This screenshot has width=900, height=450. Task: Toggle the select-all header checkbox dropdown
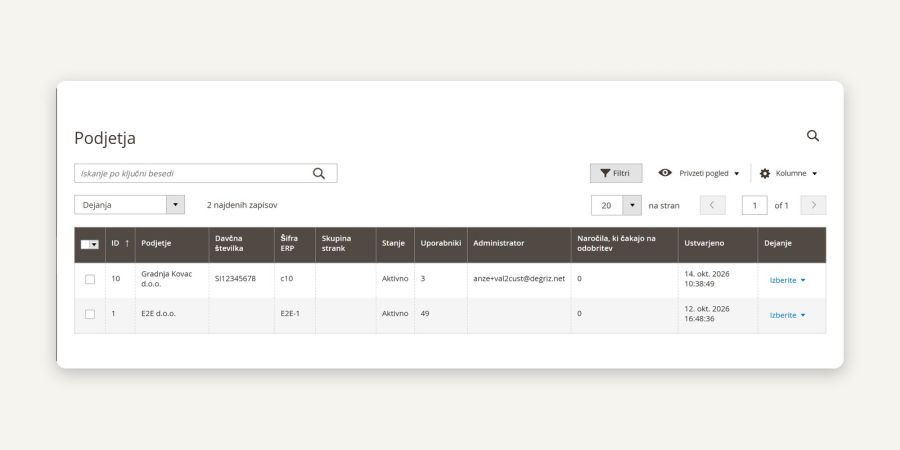(90, 245)
